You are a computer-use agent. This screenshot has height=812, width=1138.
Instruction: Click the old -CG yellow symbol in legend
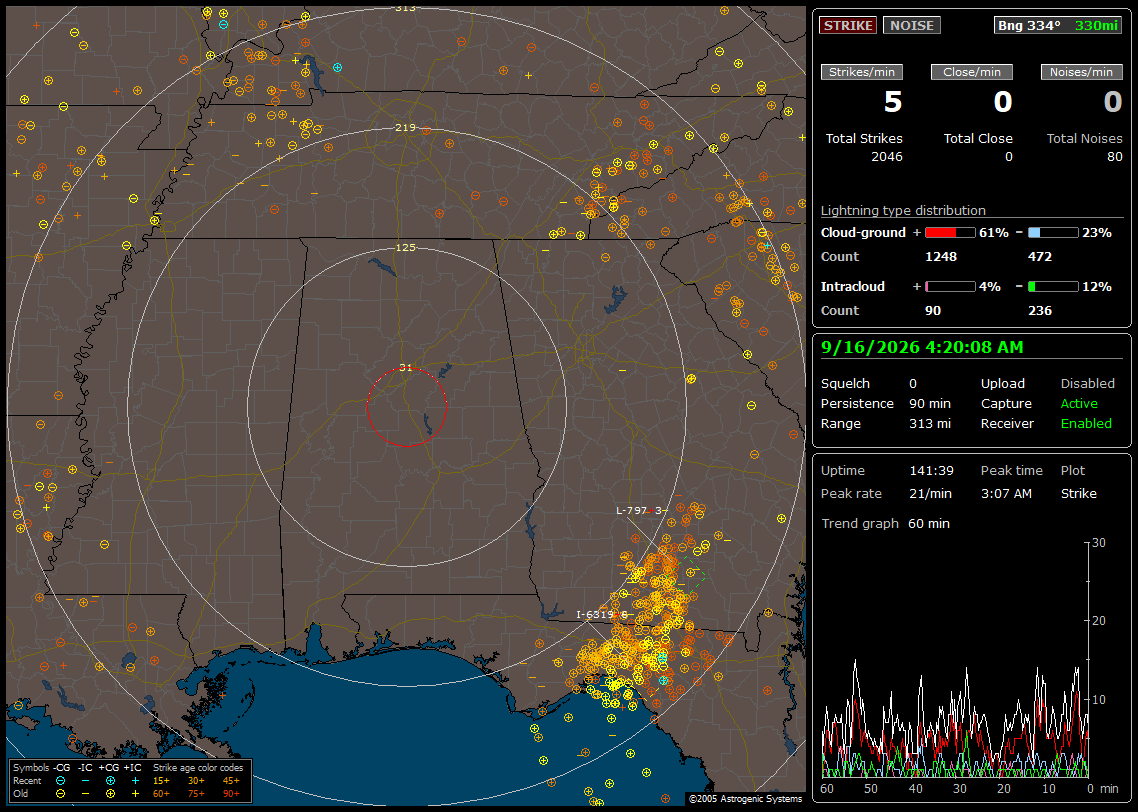61,794
